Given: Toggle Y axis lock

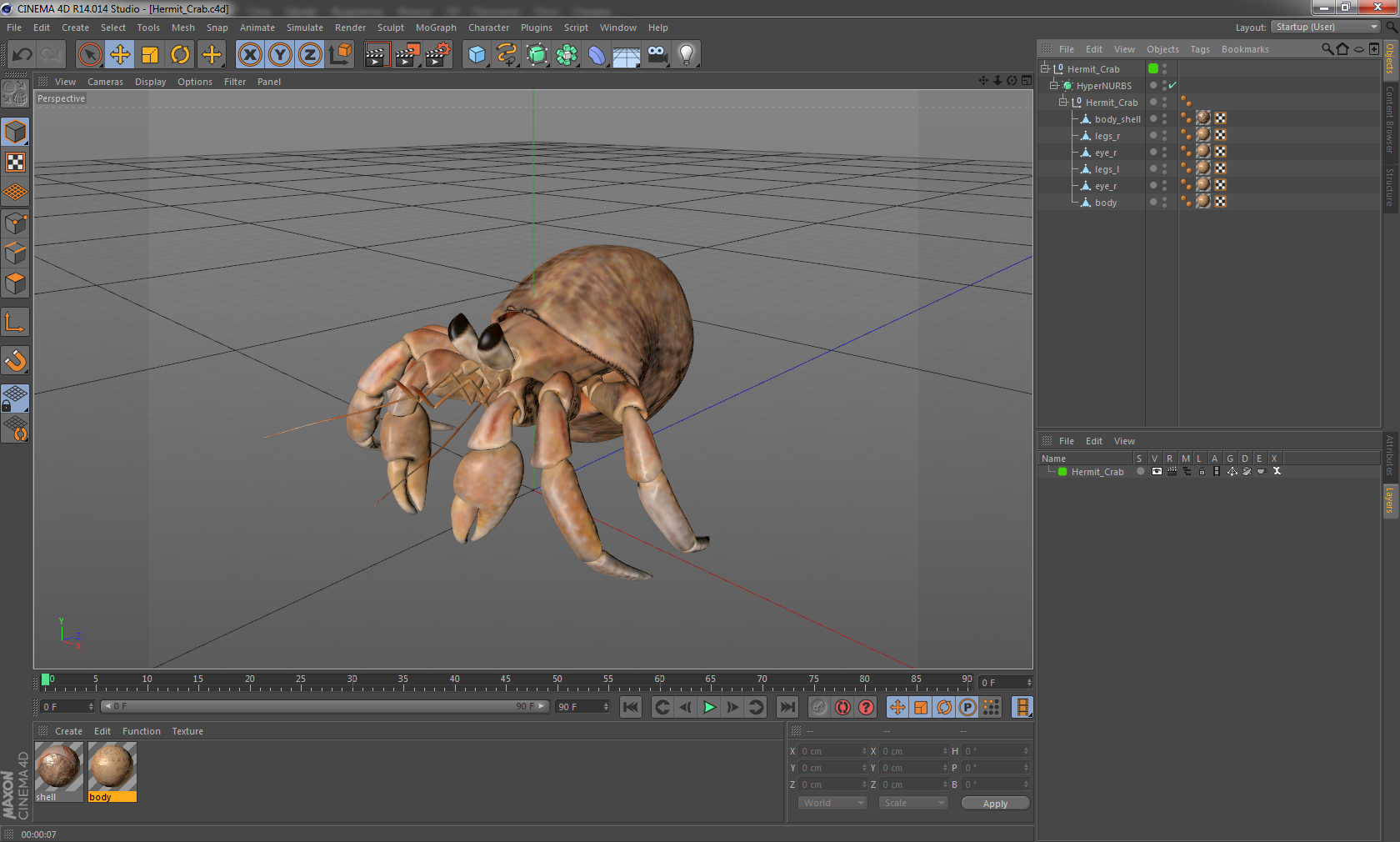Looking at the screenshot, I should (280, 55).
